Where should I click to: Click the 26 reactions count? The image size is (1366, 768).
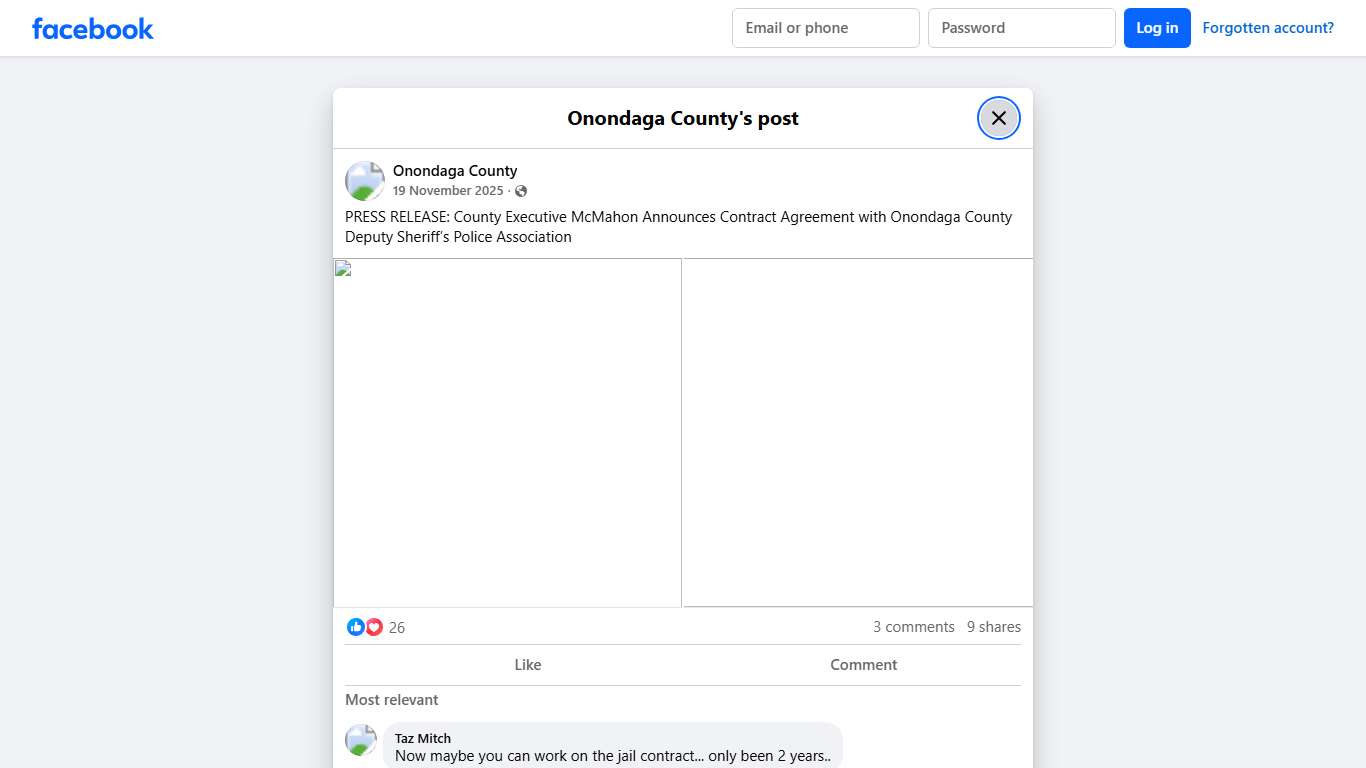tap(397, 627)
